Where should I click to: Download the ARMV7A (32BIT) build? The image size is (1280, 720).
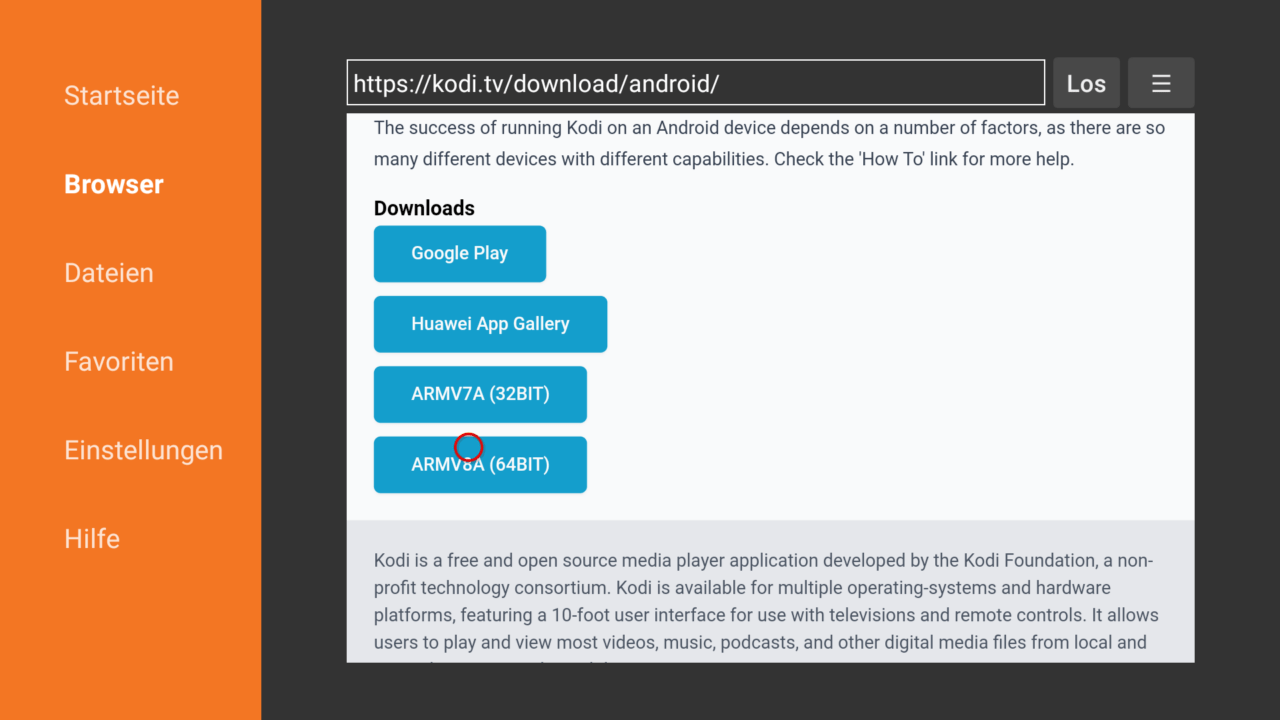(x=480, y=395)
